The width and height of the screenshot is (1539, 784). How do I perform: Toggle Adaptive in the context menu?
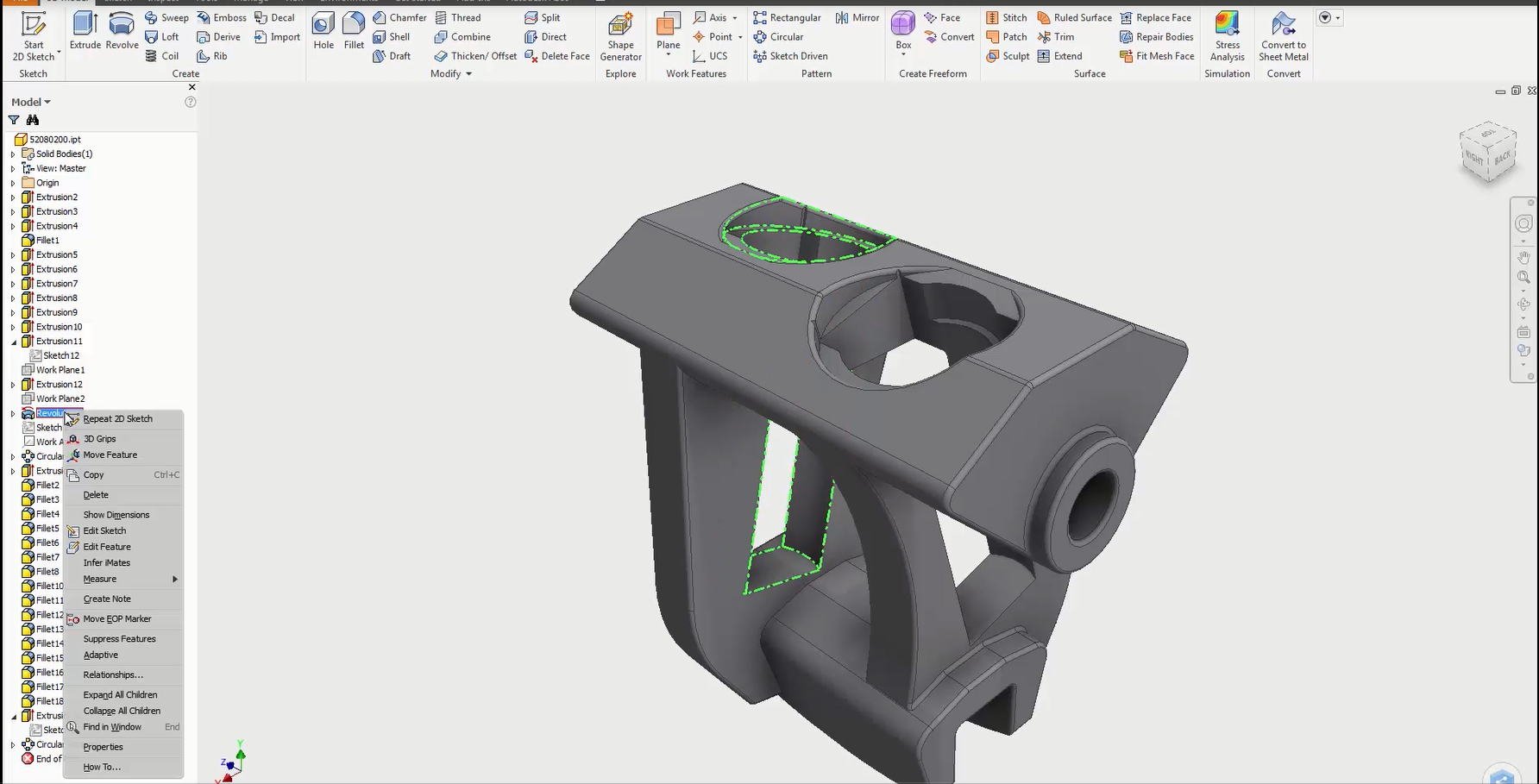[100, 655]
